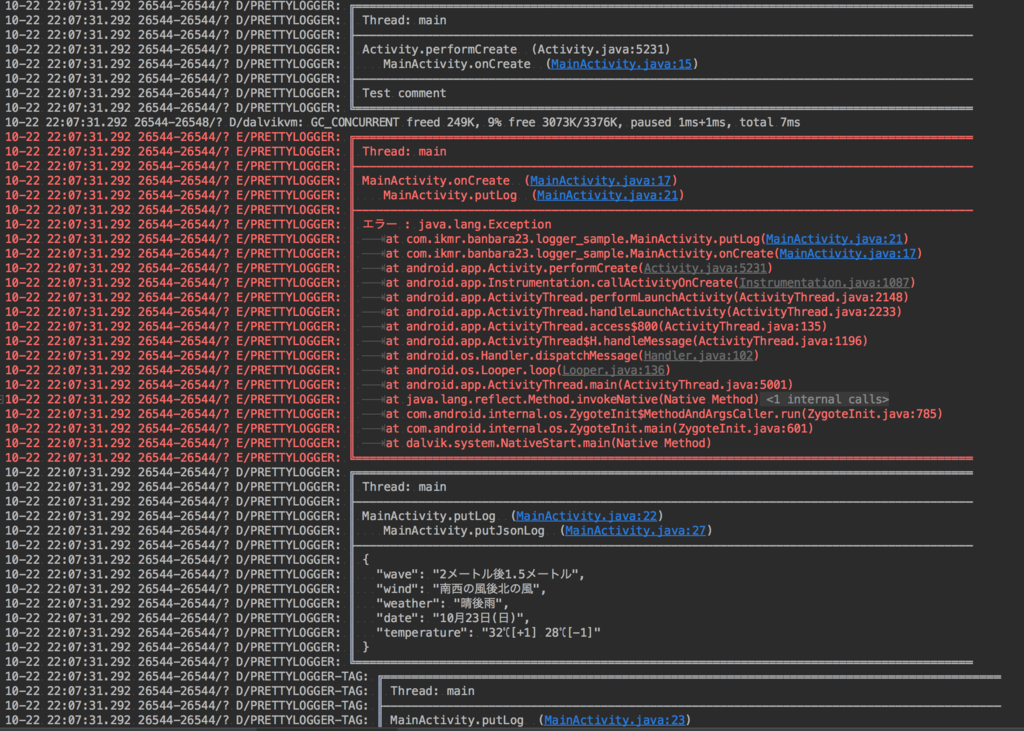Image resolution: width=1024 pixels, height=731 pixels.
Task: Expand the <1 internal calls> folded region
Action: pos(827,399)
